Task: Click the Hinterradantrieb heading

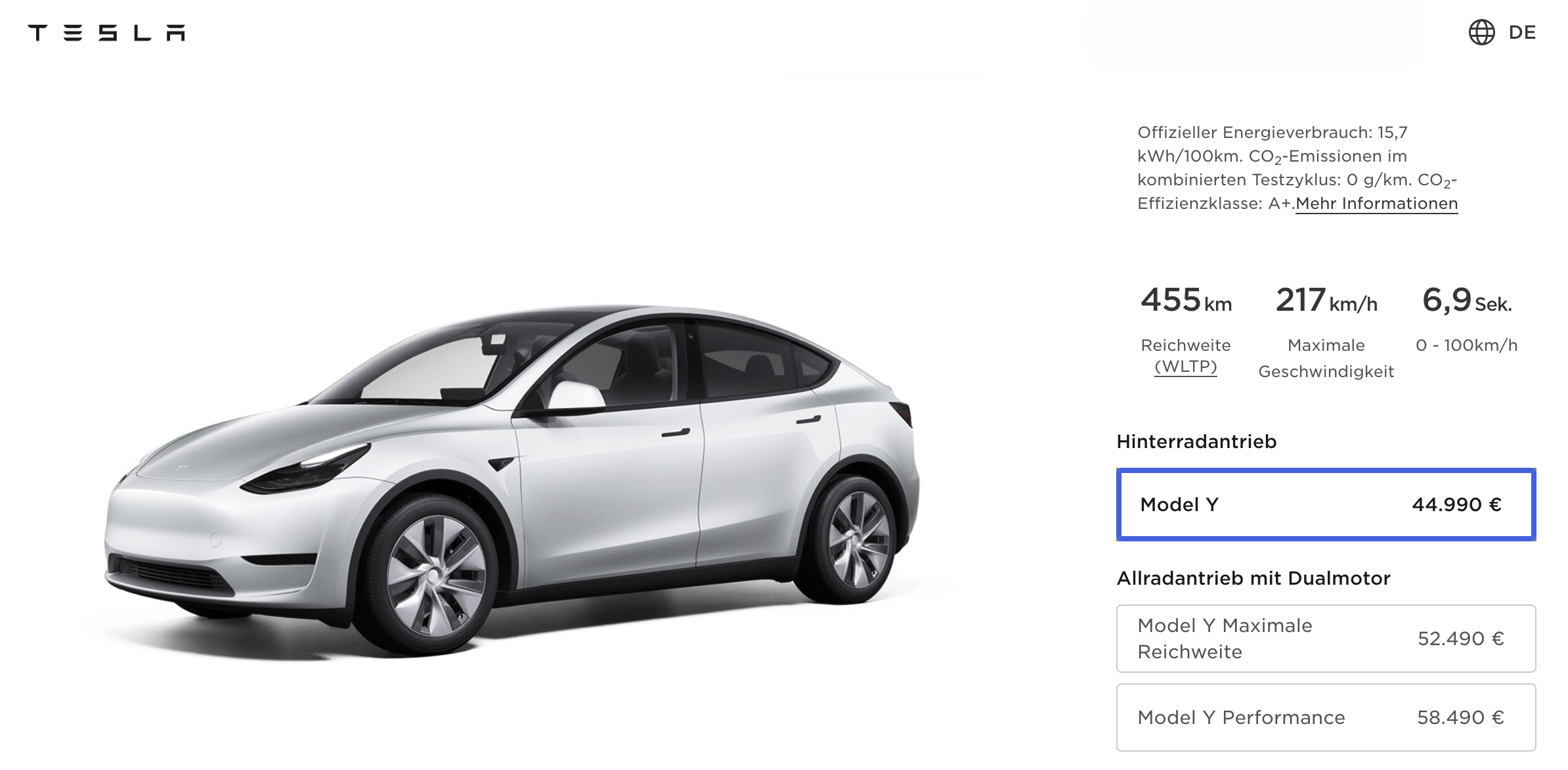Action: [x=1196, y=442]
